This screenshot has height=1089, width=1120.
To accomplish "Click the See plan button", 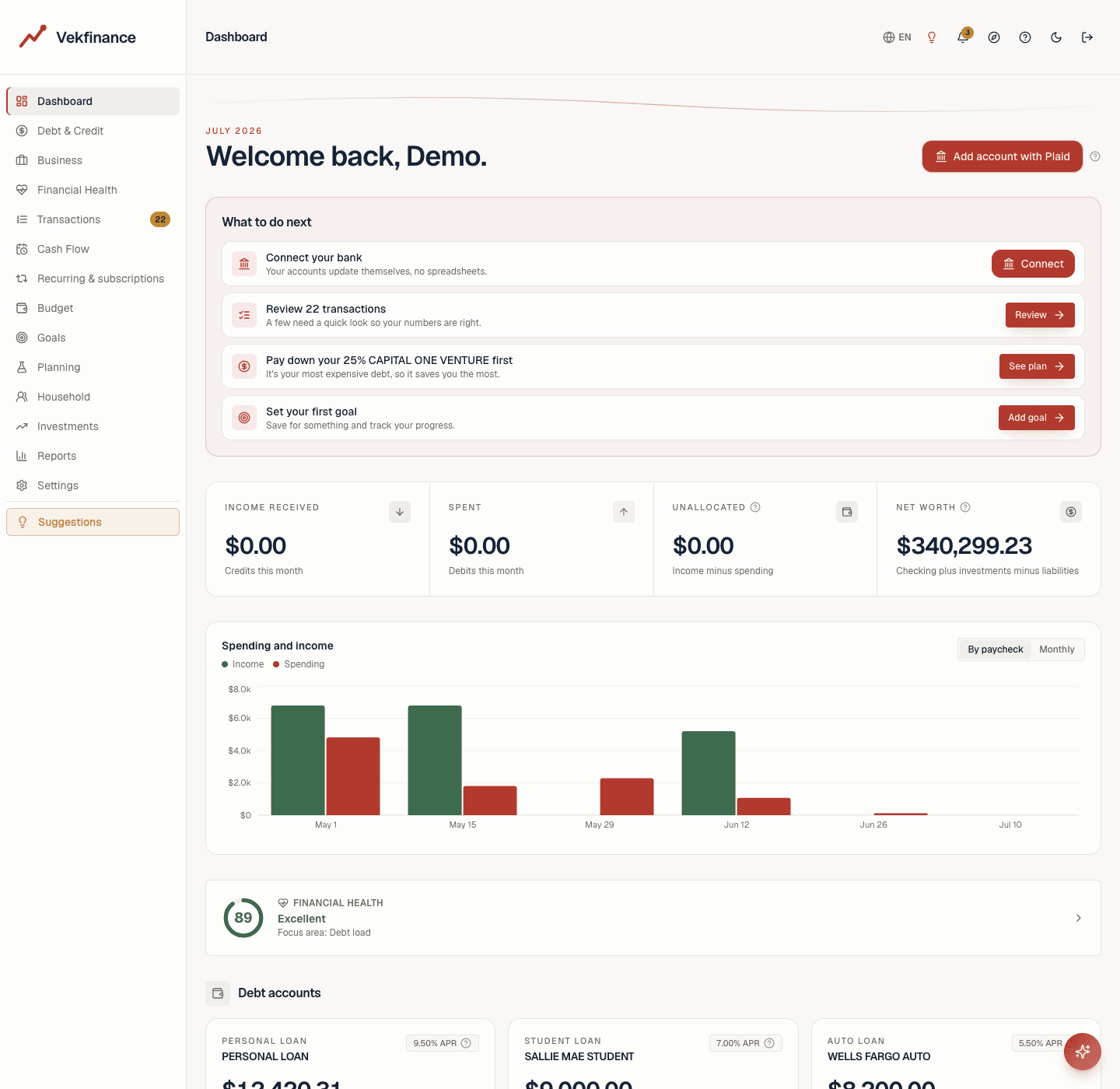I will click(1037, 366).
